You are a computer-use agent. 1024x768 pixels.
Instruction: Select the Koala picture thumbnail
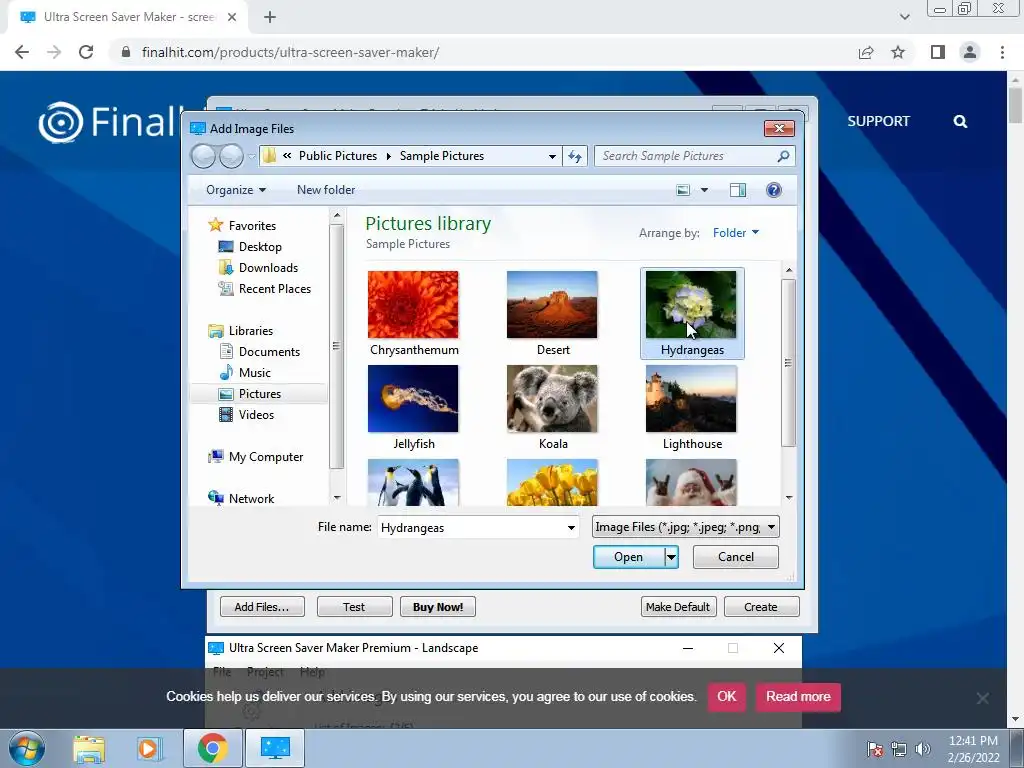[x=552, y=399]
